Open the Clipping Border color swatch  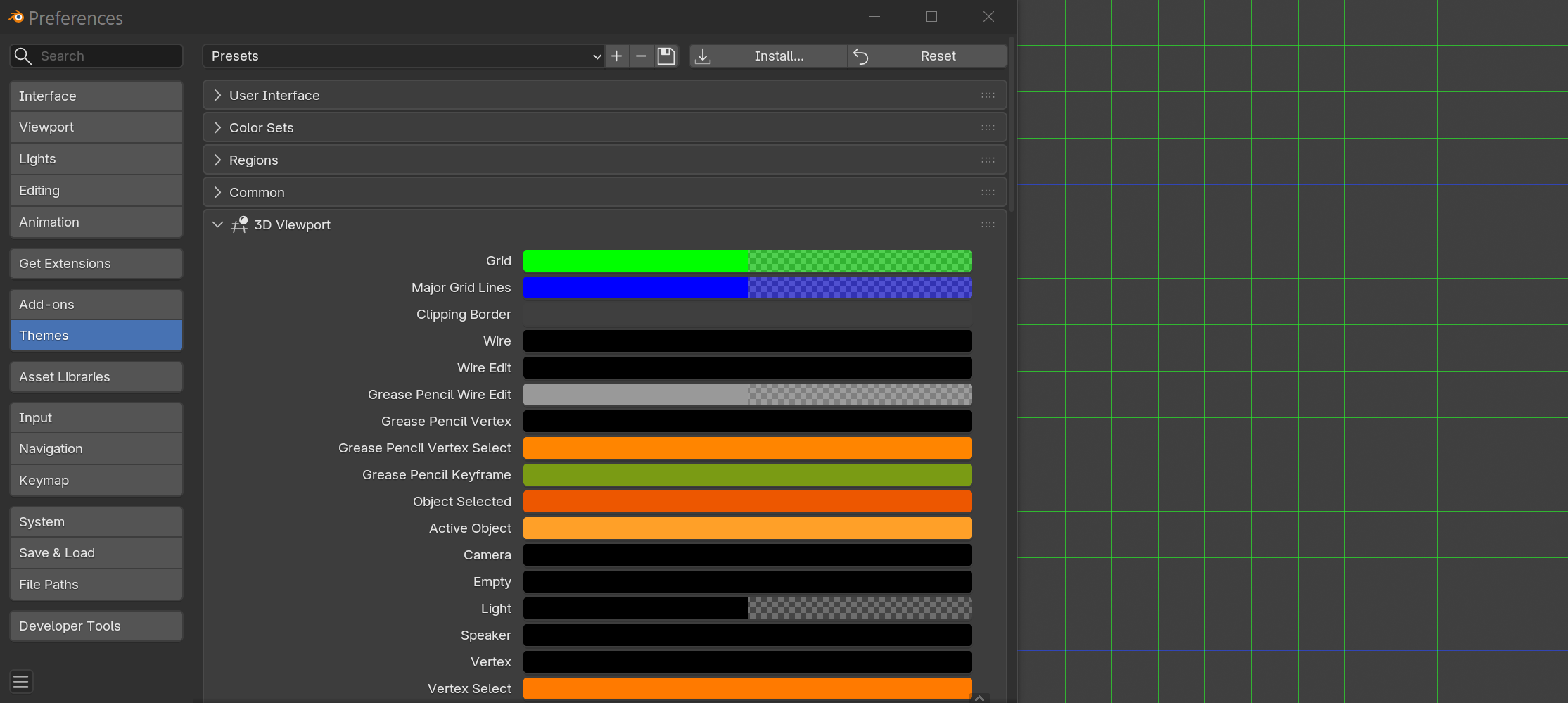748,315
